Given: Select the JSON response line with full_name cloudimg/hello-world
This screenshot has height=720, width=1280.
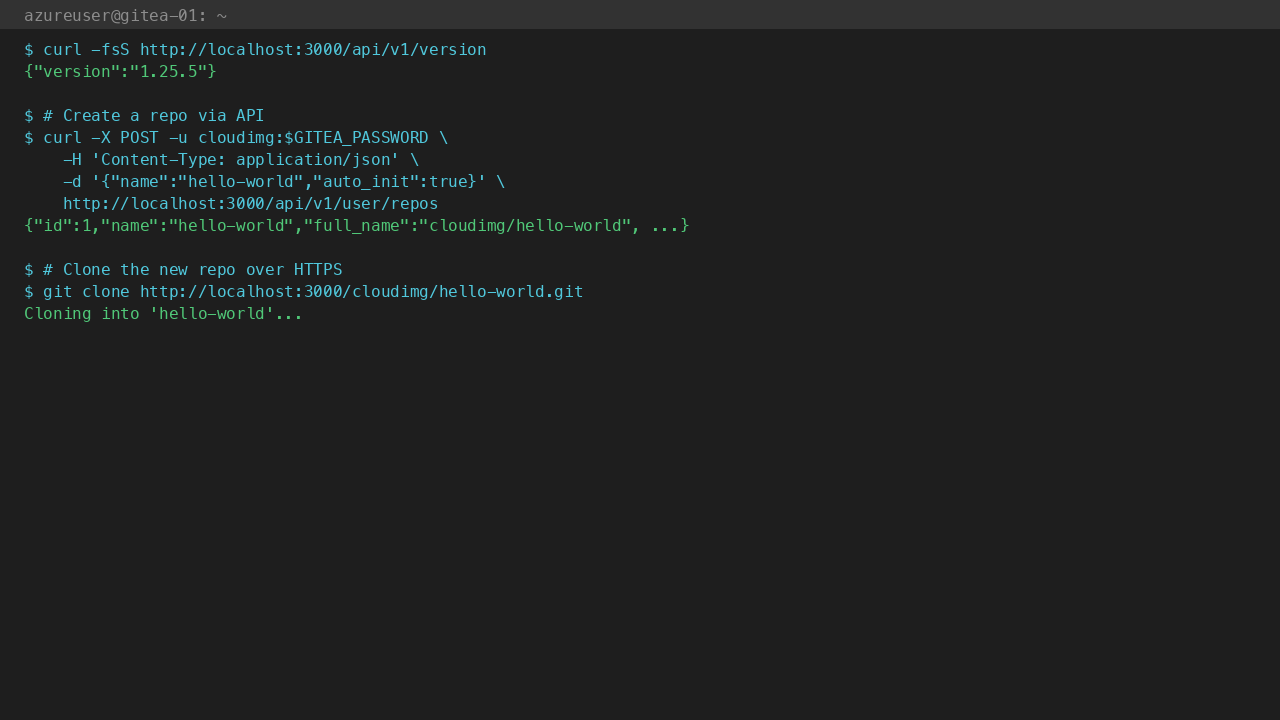Looking at the screenshot, I should 357,226.
